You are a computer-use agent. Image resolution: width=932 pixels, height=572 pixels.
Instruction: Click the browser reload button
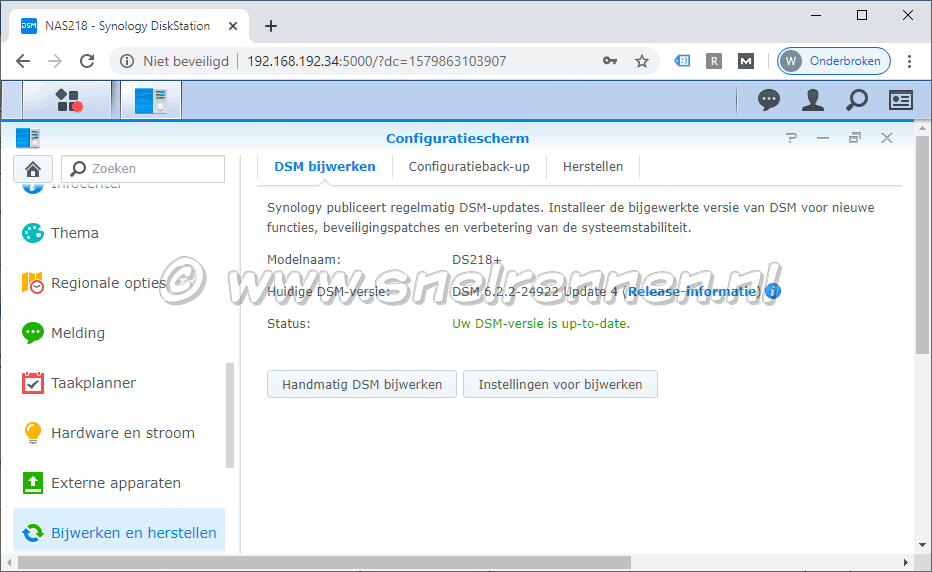(x=87, y=61)
